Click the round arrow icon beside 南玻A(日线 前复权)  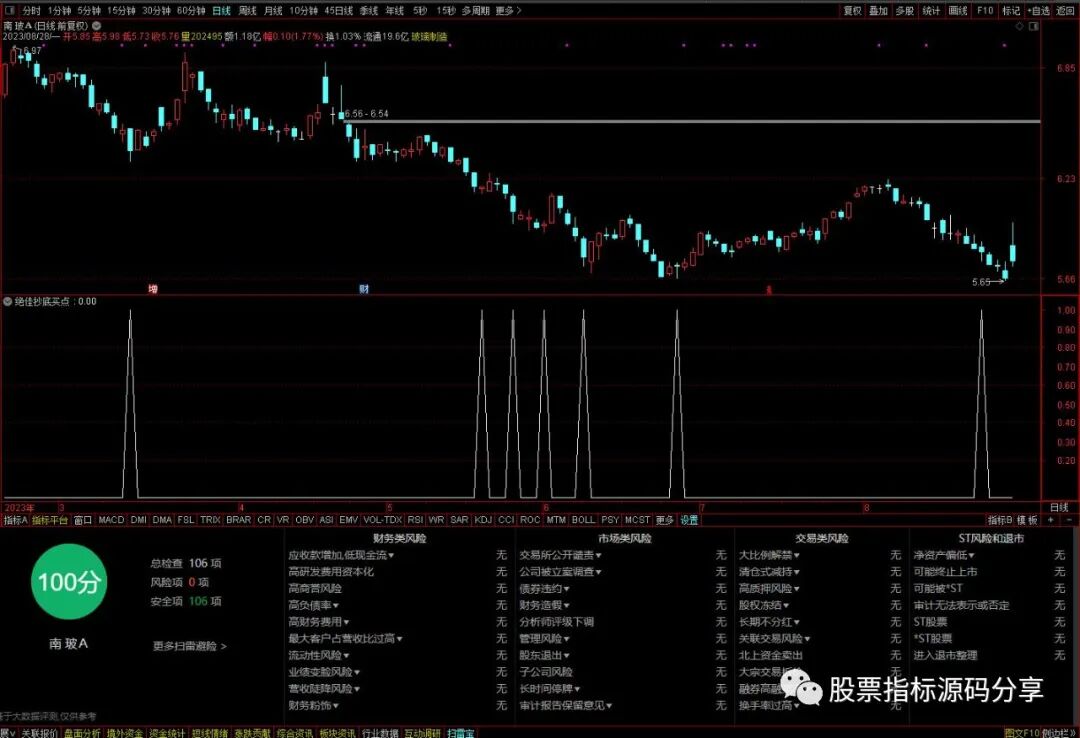(x=97, y=25)
